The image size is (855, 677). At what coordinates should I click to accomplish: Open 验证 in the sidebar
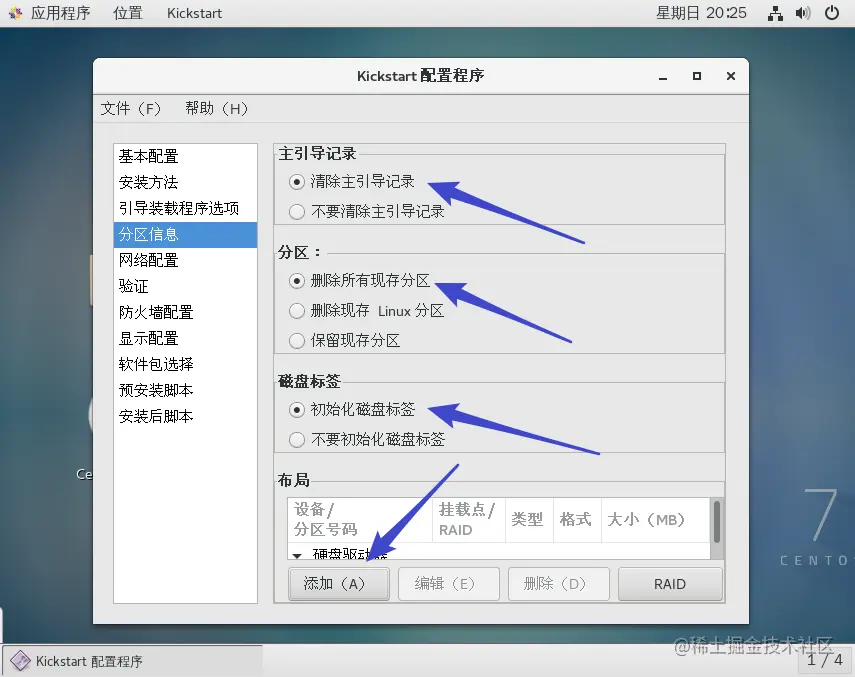(x=185, y=287)
